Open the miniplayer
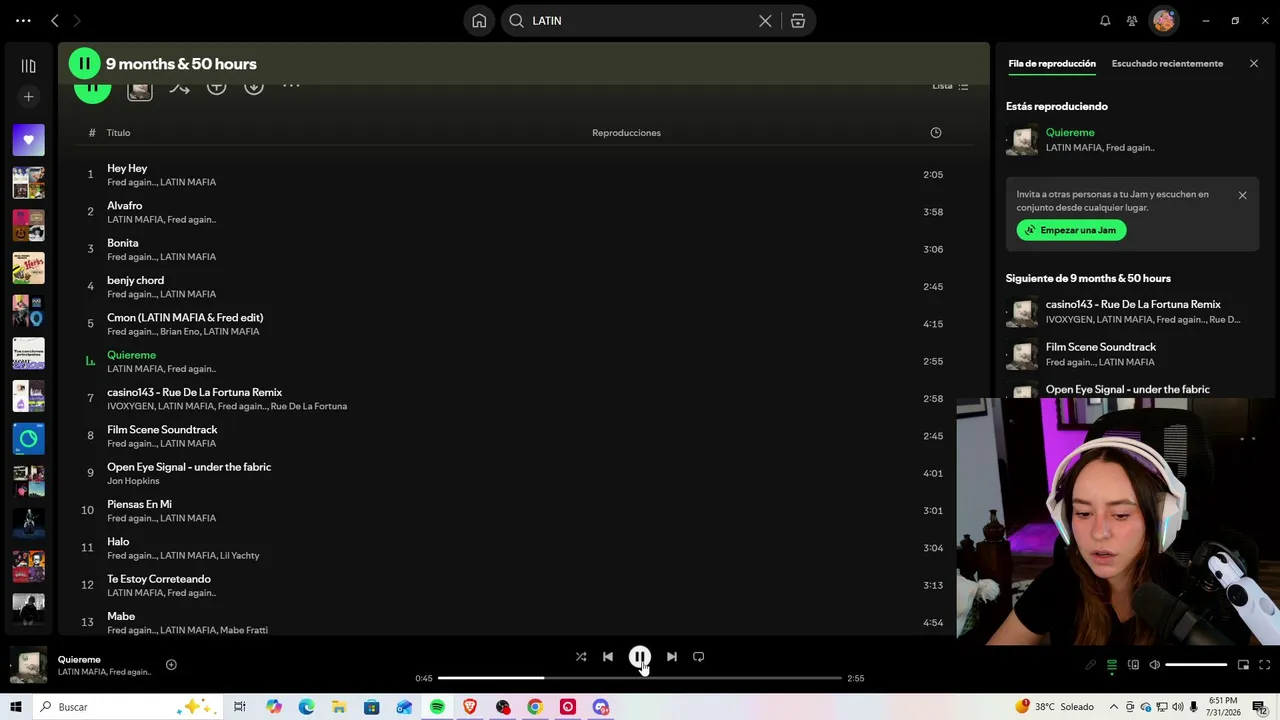The image size is (1280, 720). click(x=1243, y=665)
